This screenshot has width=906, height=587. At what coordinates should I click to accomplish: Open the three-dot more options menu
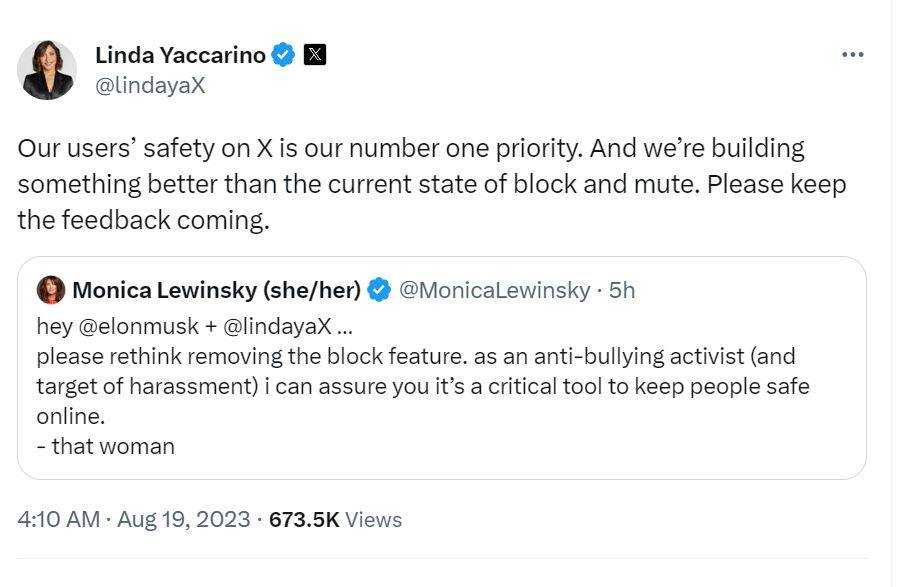click(x=852, y=55)
